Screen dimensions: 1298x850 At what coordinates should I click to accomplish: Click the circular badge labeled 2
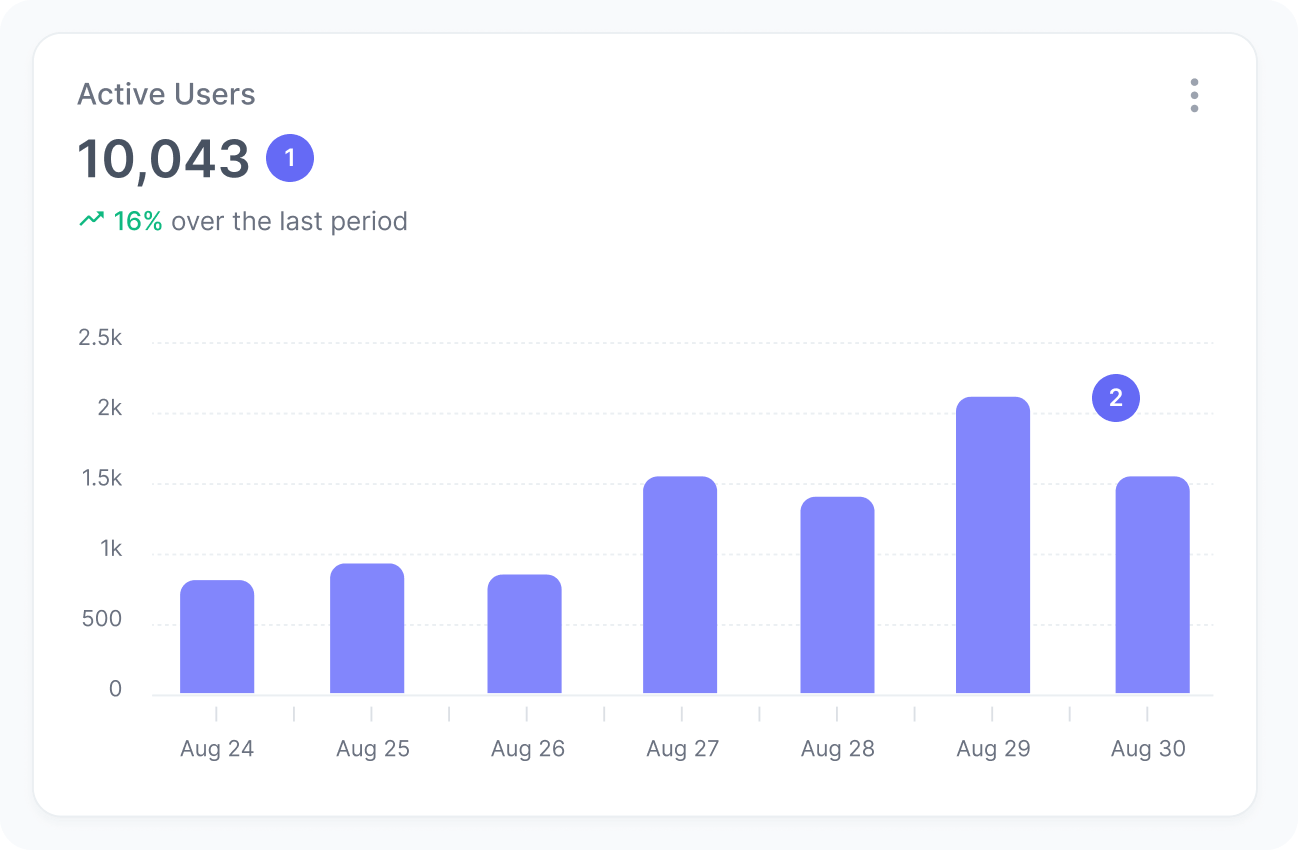[1115, 397]
